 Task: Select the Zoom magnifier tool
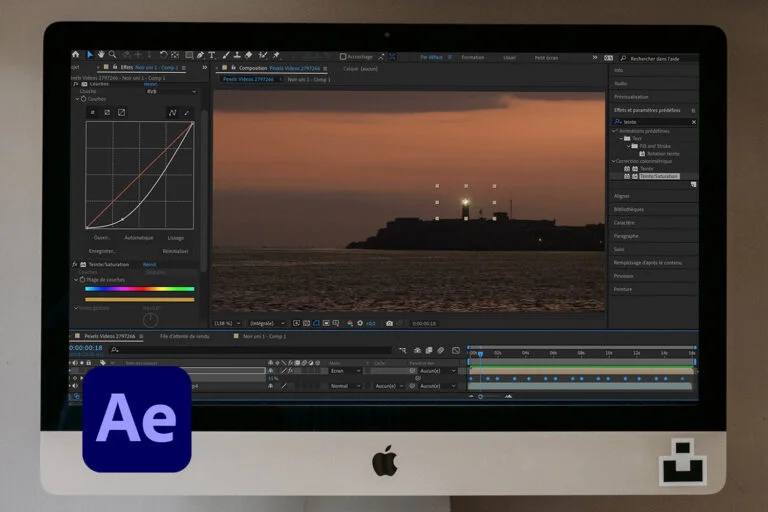point(113,54)
